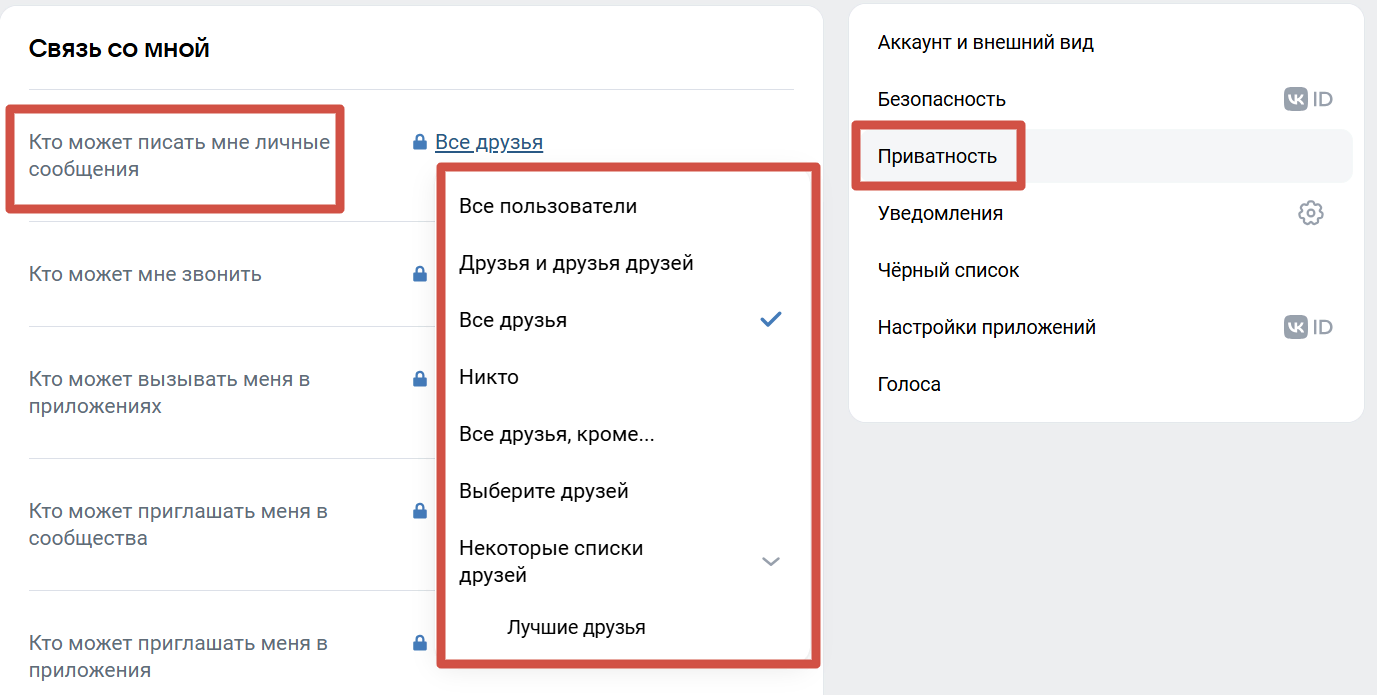Open 'Аккаунт и внешний вид' settings
The width and height of the screenshot is (1377, 695).
(x=985, y=43)
